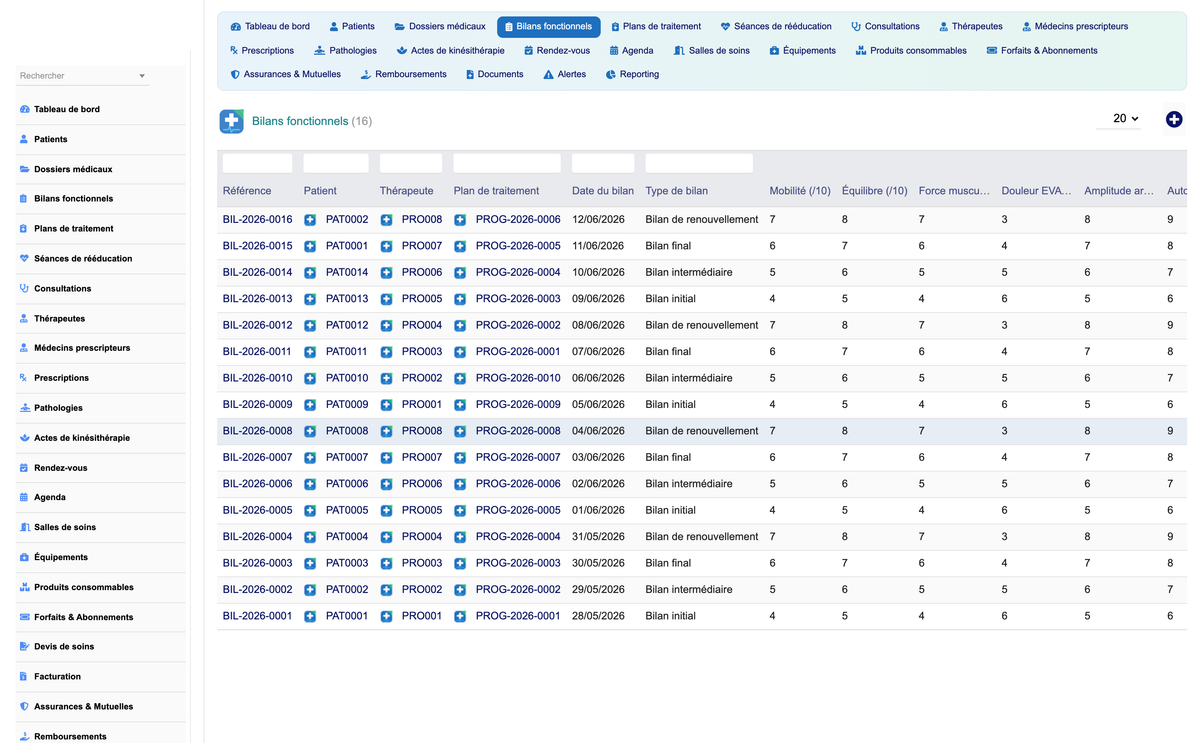Click the therapist icon beside PRO007 in row BIL-2026-0015
The image size is (1200, 743).
386,246
